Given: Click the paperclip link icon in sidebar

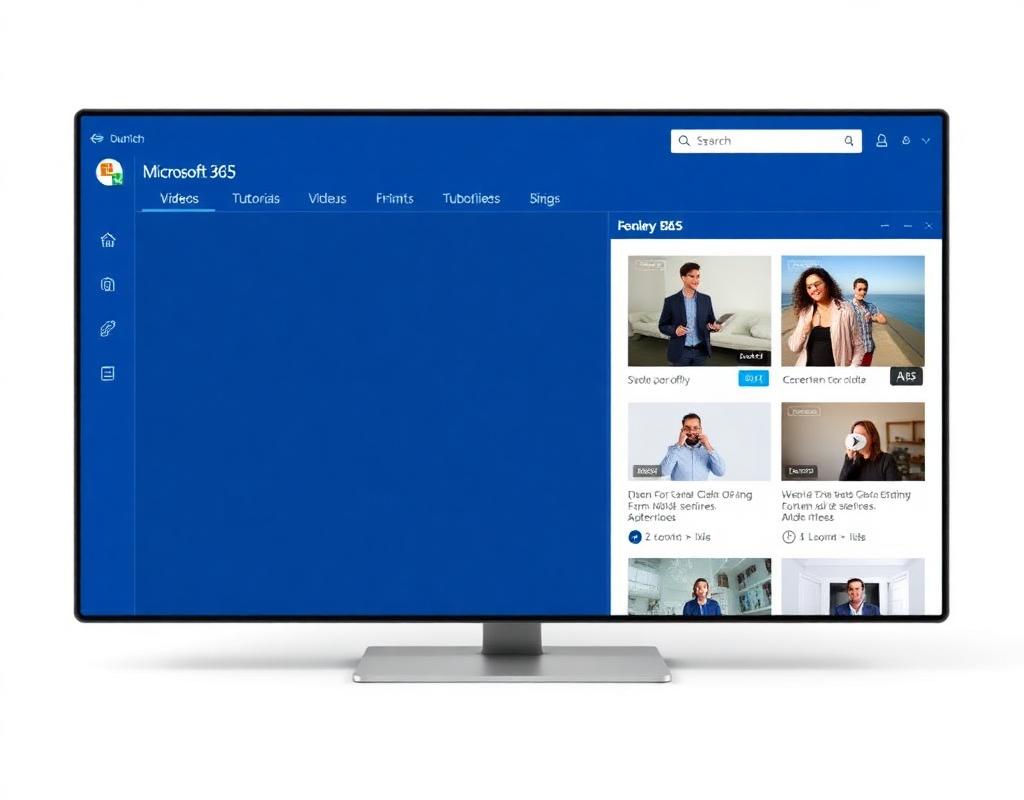Looking at the screenshot, I should point(108,328).
